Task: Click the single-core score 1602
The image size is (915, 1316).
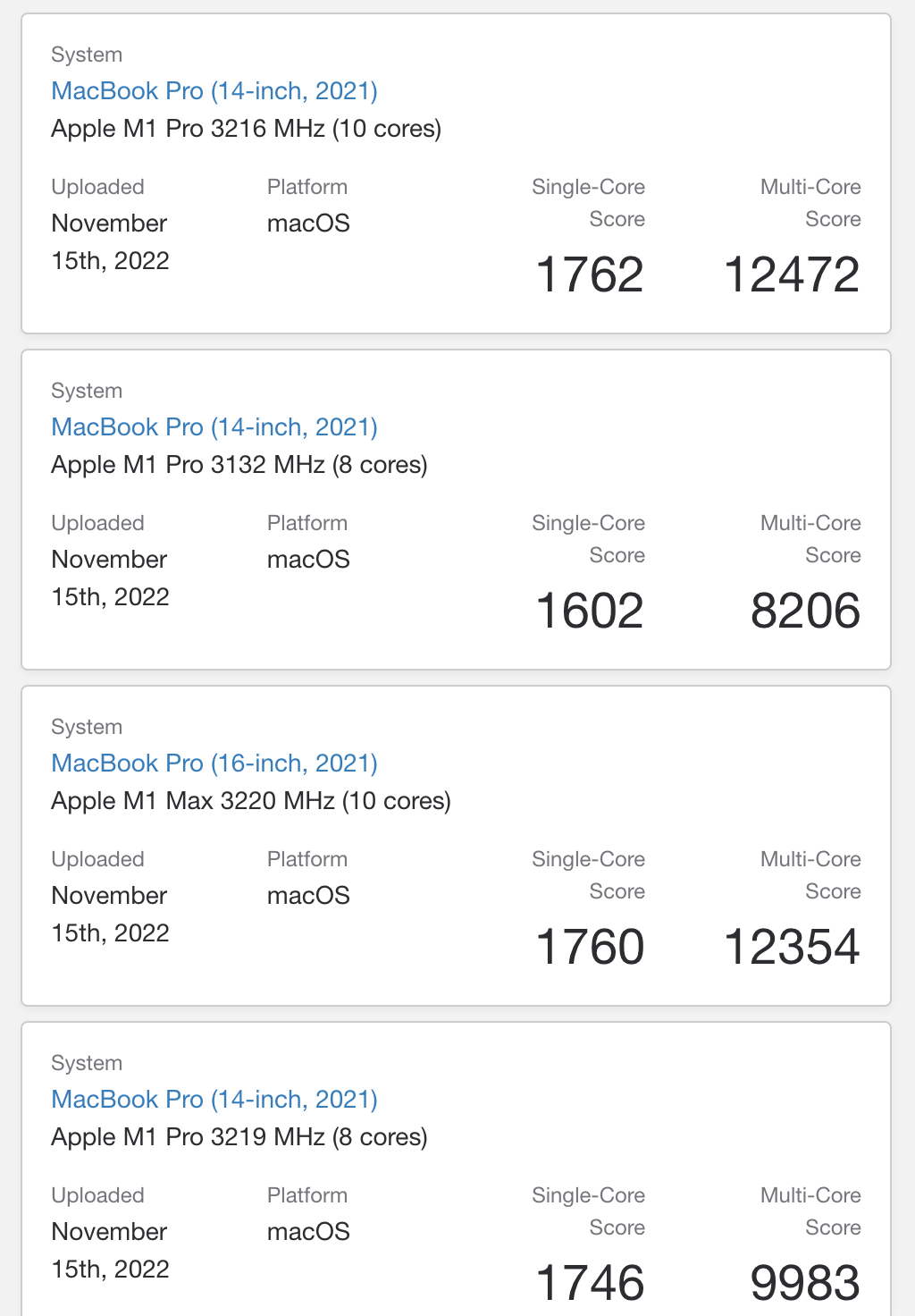Action: (590, 611)
